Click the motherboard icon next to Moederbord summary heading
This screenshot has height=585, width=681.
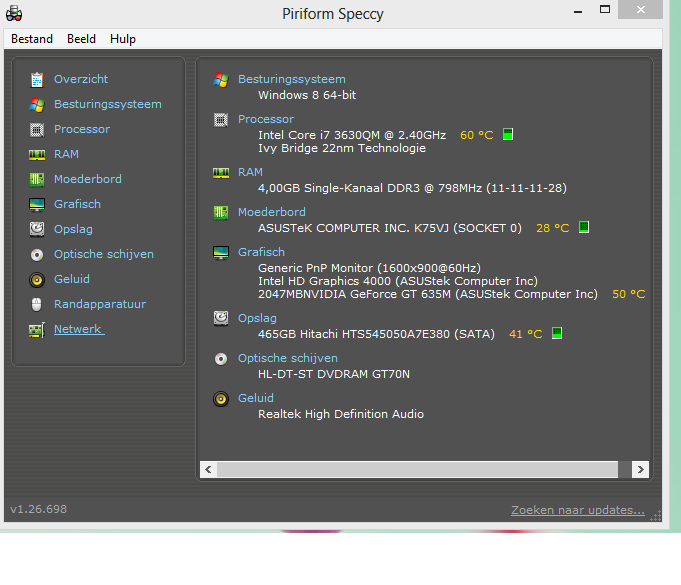tap(221, 212)
